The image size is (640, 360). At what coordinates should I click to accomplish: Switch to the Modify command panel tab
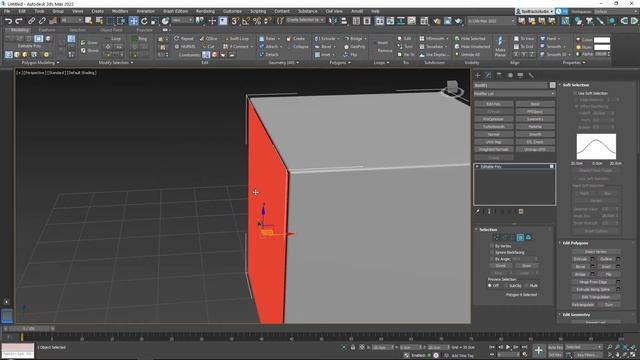(x=488, y=76)
